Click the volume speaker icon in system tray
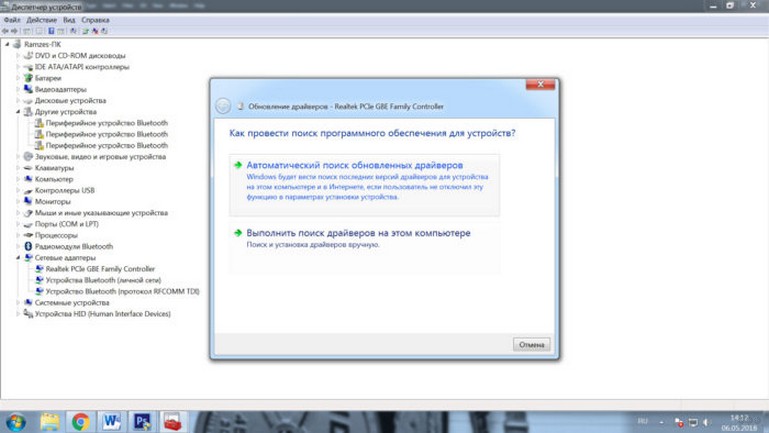769x433 pixels. 707,422
